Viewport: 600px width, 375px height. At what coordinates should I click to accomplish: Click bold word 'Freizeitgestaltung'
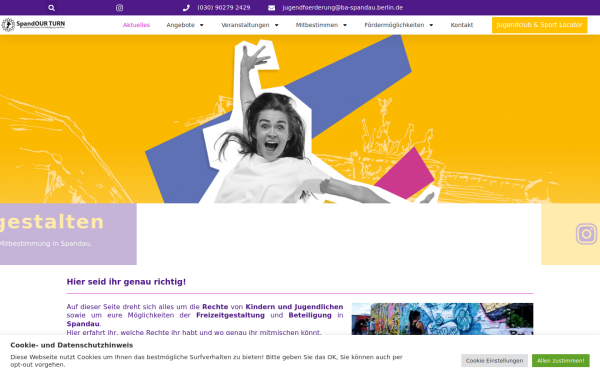pyautogui.click(x=230, y=315)
